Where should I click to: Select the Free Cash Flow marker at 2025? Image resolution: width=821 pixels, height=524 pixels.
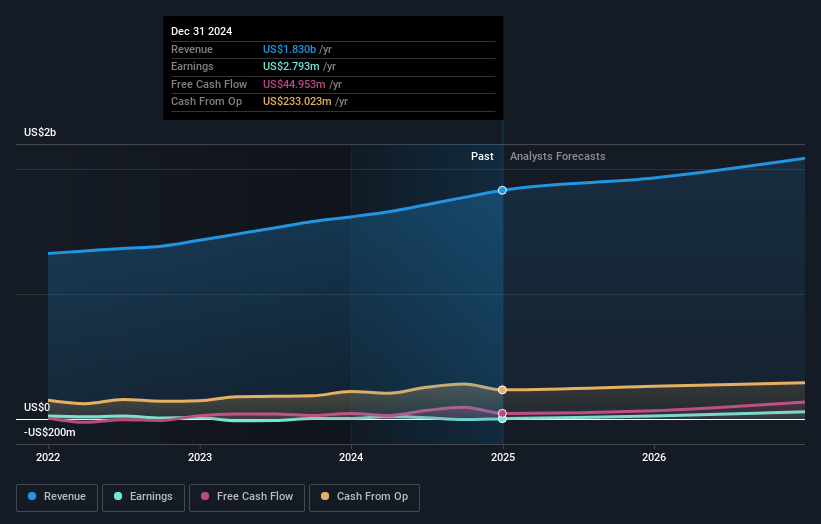click(x=502, y=413)
